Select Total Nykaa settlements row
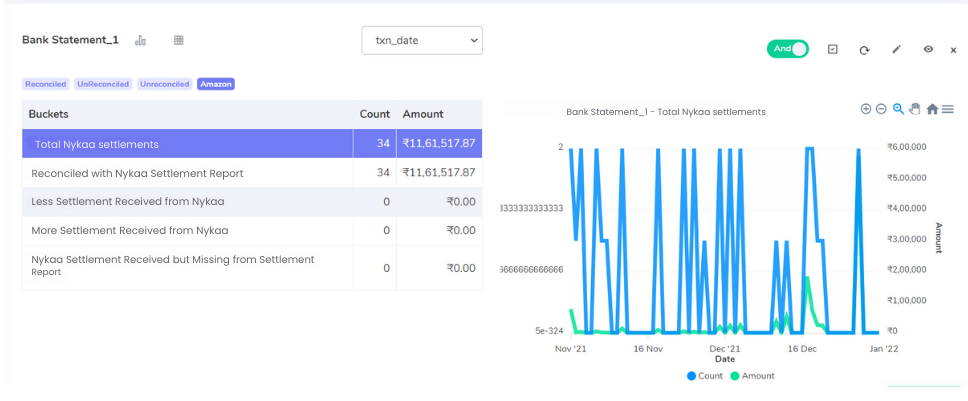The image size is (968, 401). click(x=252, y=144)
